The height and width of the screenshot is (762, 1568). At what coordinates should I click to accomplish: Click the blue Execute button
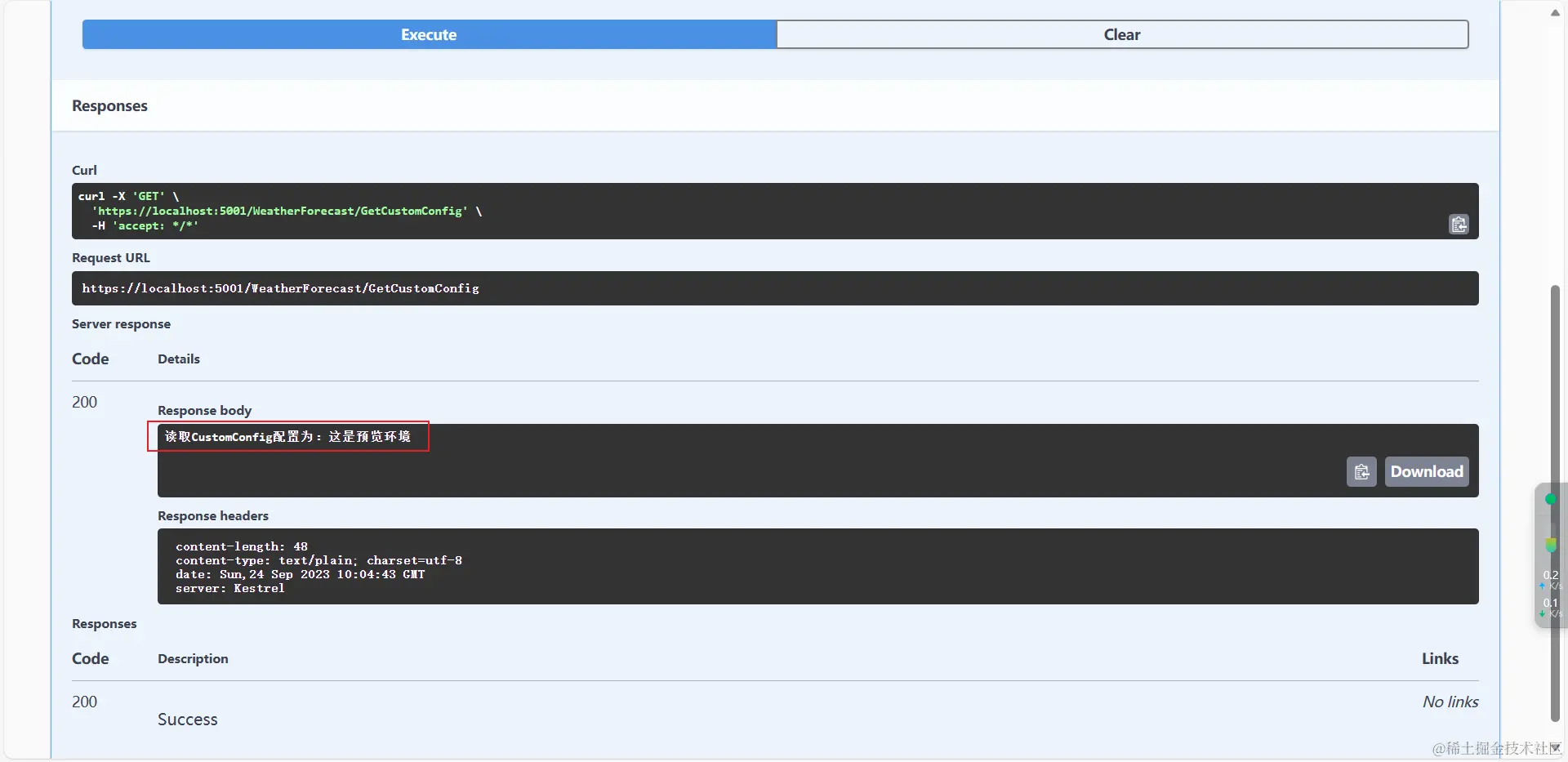click(x=429, y=34)
